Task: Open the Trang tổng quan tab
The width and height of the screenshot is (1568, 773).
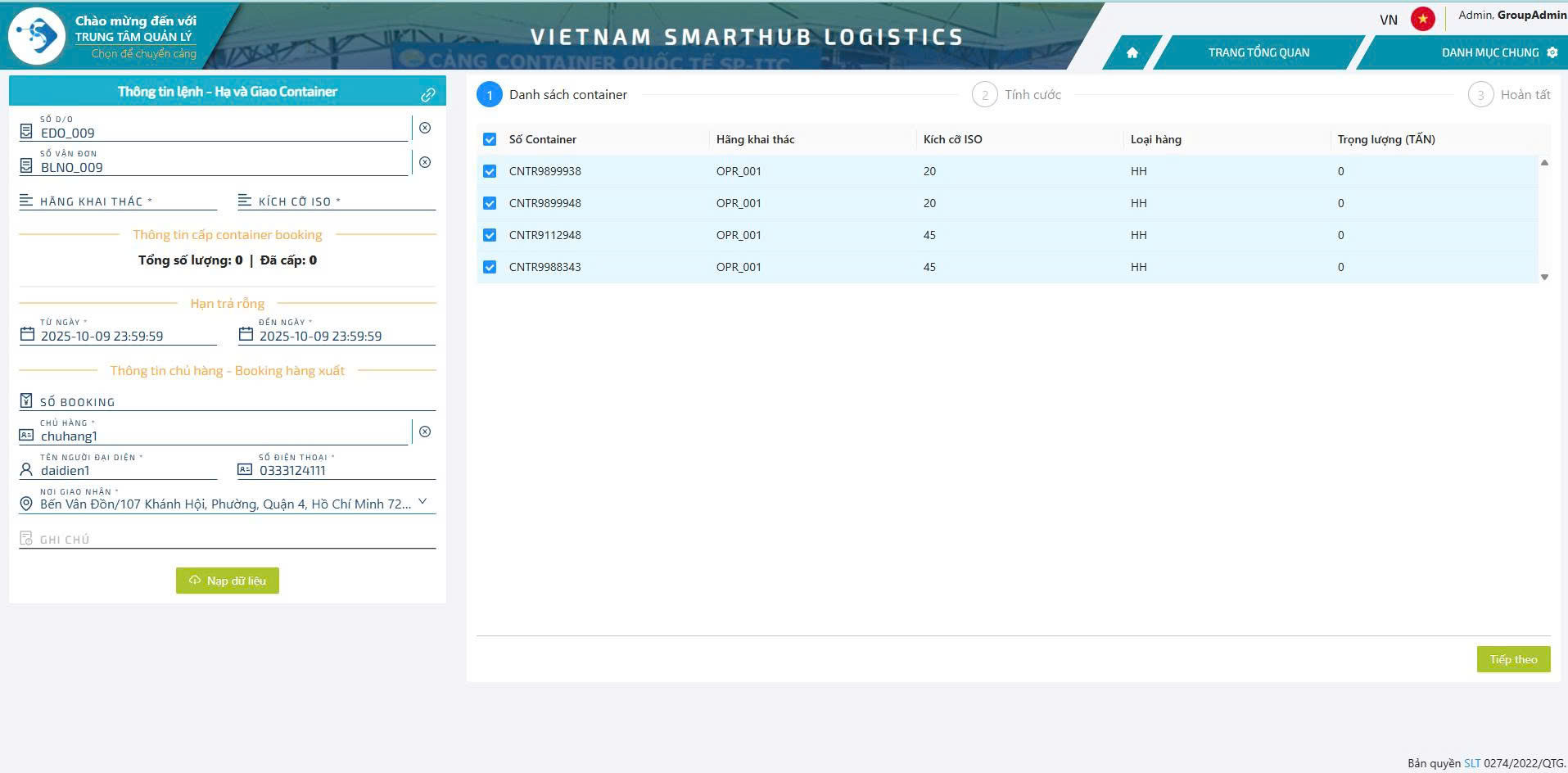Action: (1258, 52)
